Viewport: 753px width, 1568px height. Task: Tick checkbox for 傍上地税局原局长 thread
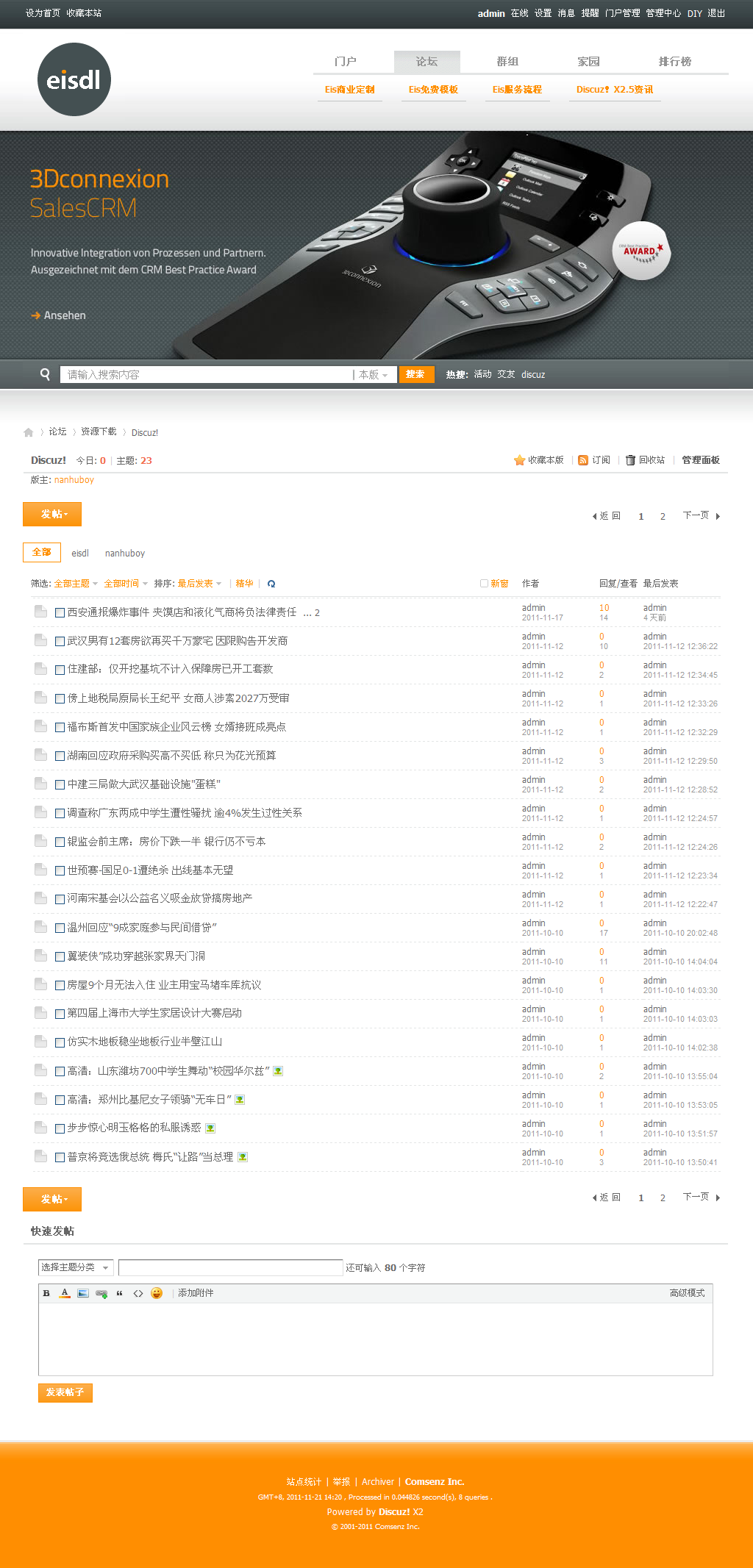60,698
